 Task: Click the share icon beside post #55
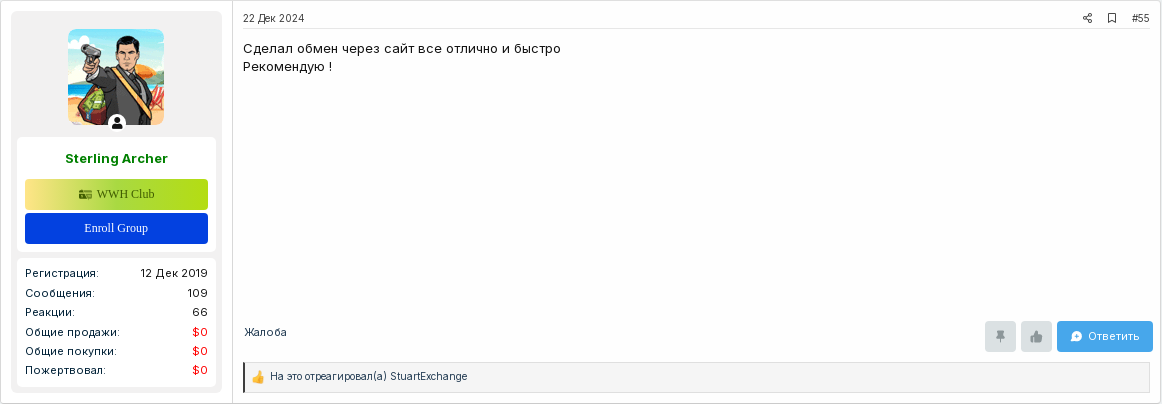coord(1087,19)
